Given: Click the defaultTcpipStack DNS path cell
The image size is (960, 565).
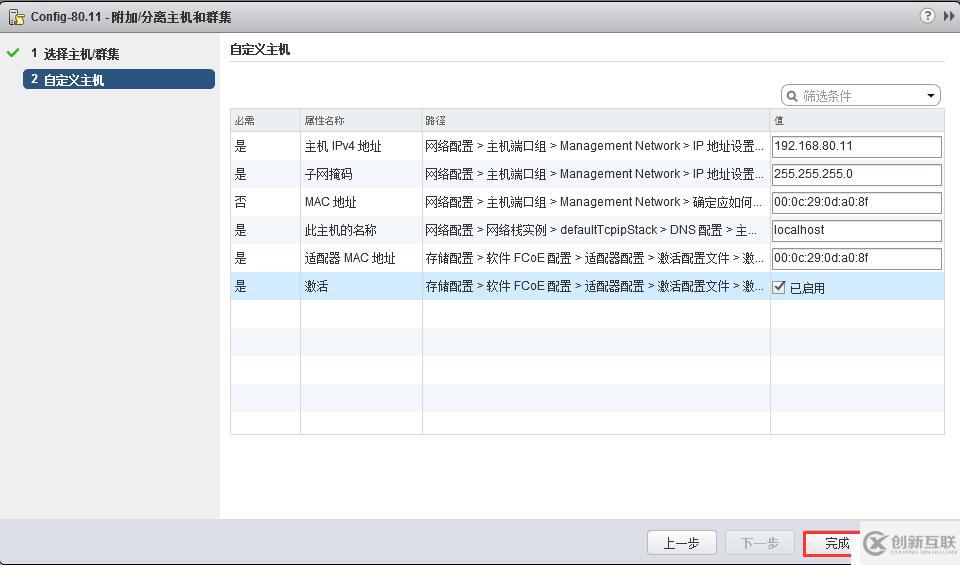Looking at the screenshot, I should 594,230.
